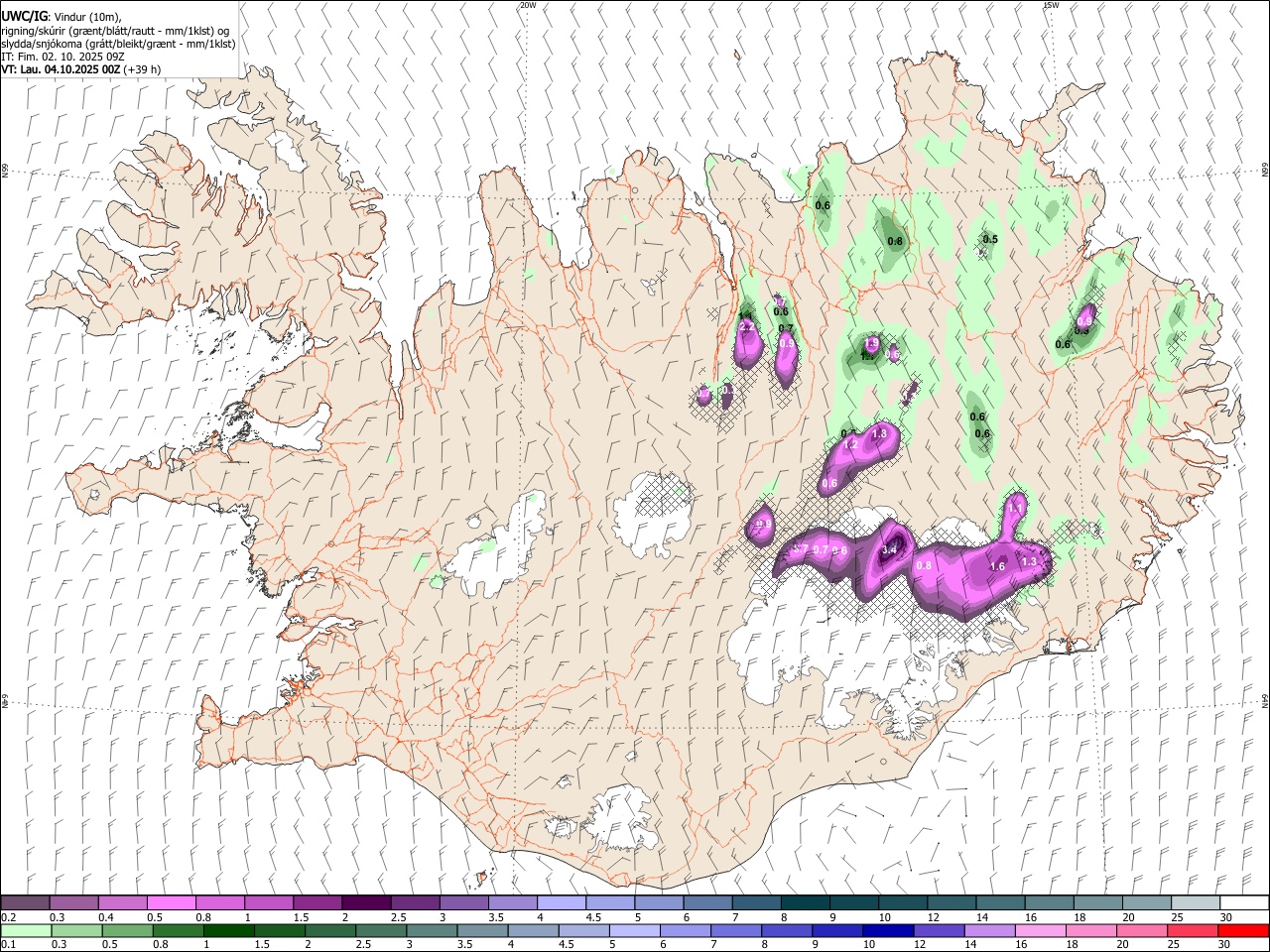Pick bottom-row light green swatch after 0.1
This screenshot has height=952, width=1270.
27,931
